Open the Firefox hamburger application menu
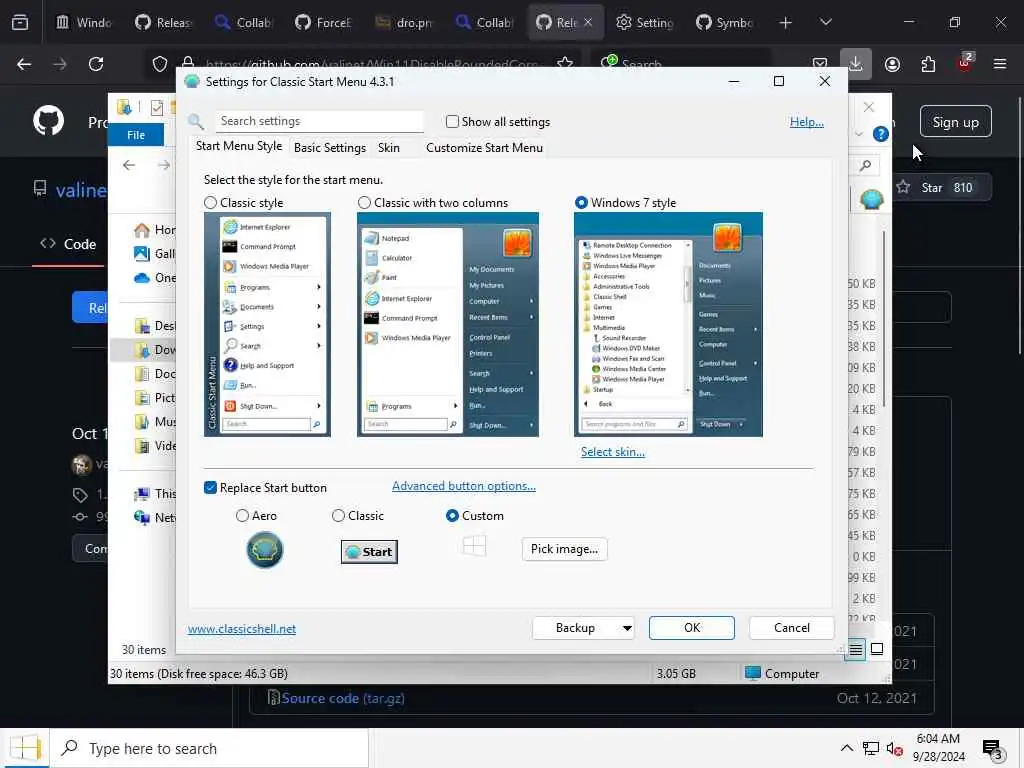The height and width of the screenshot is (768, 1024). click(x=1000, y=64)
